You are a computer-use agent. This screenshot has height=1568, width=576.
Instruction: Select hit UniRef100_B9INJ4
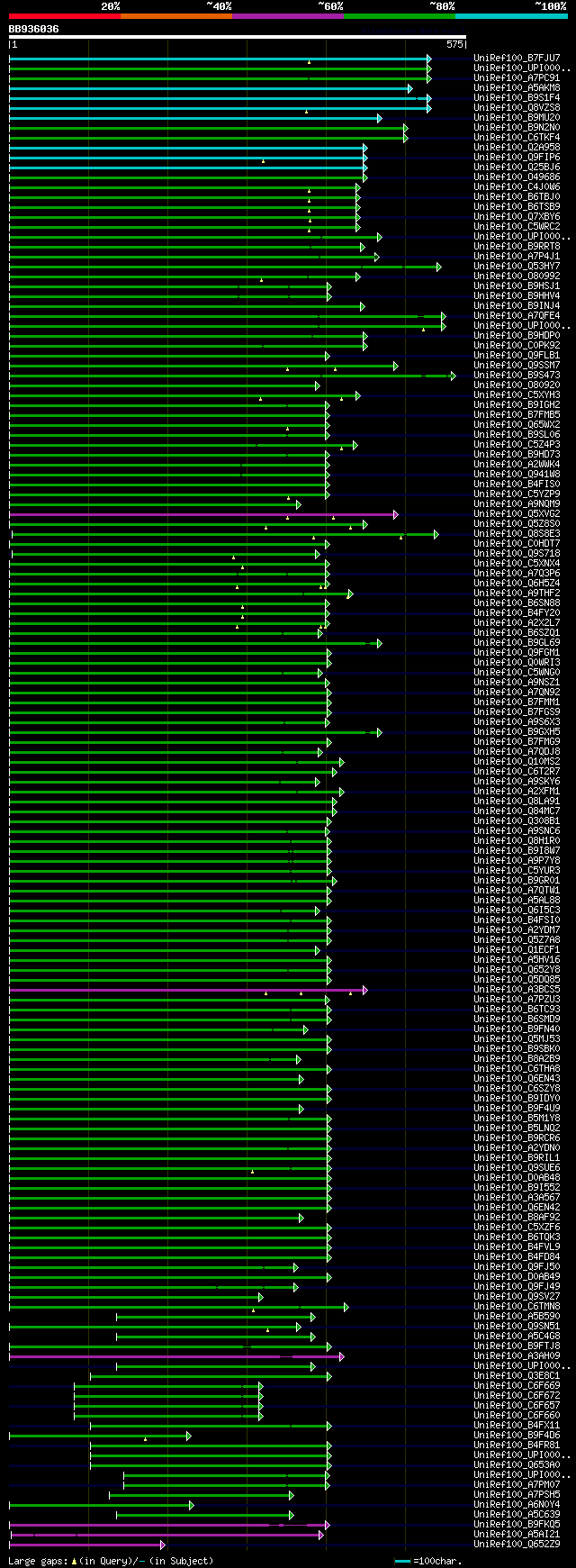pyautogui.click(x=517, y=306)
